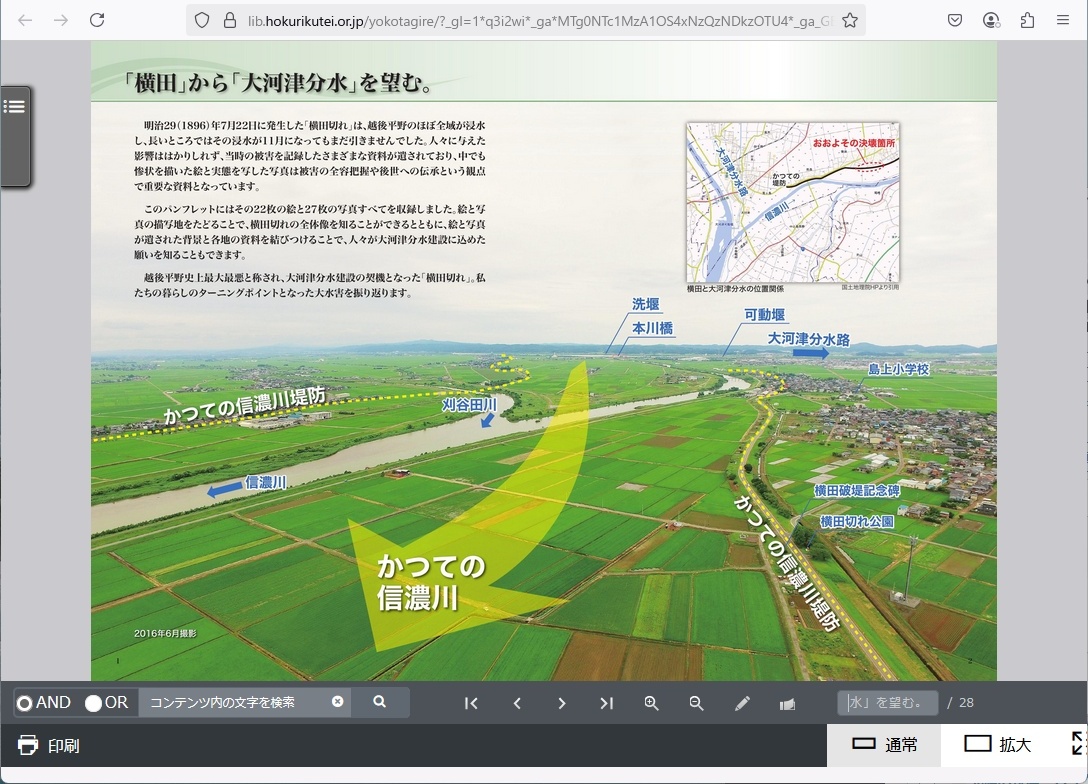1088x784 pixels.
Task: Jump to the first page
Action: click(471, 704)
